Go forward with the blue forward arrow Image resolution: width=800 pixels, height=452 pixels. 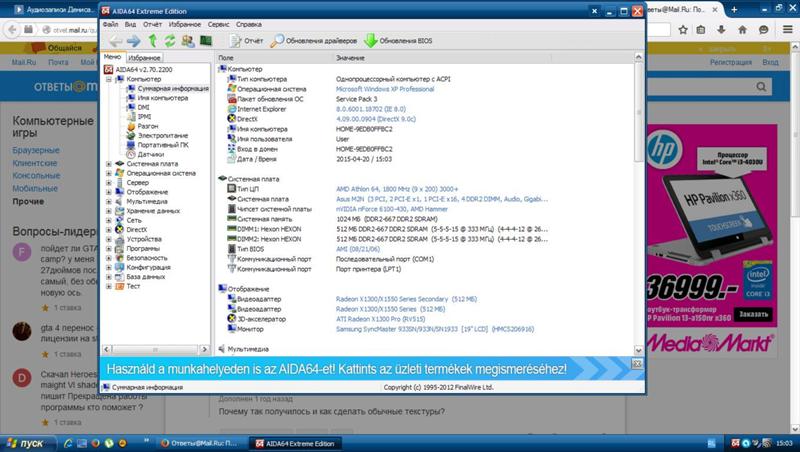(134, 41)
